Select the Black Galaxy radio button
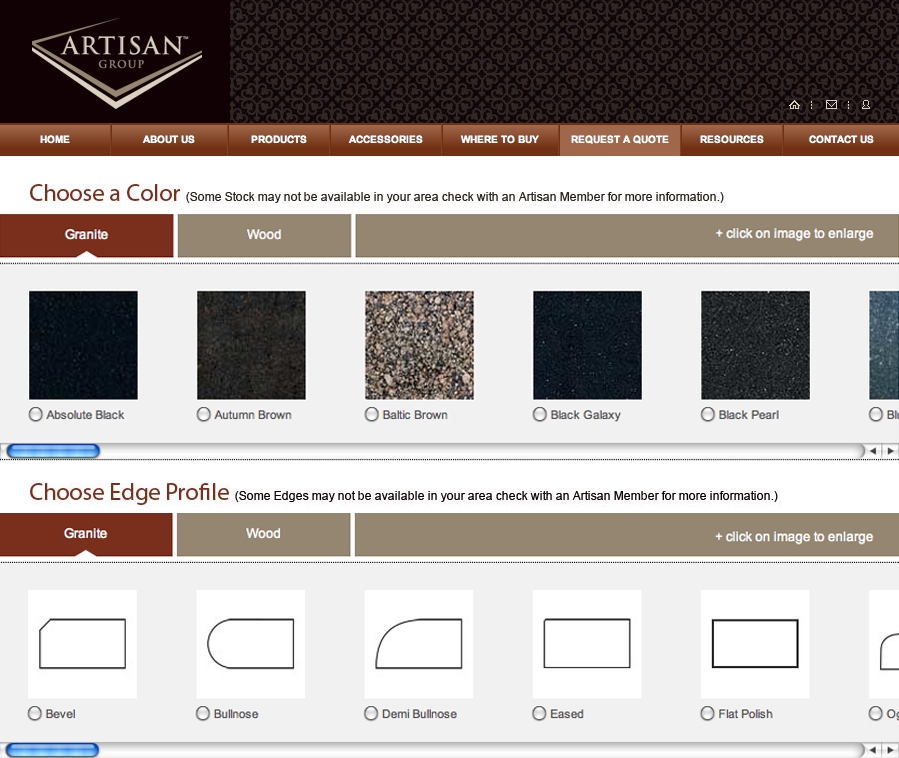 tap(540, 414)
